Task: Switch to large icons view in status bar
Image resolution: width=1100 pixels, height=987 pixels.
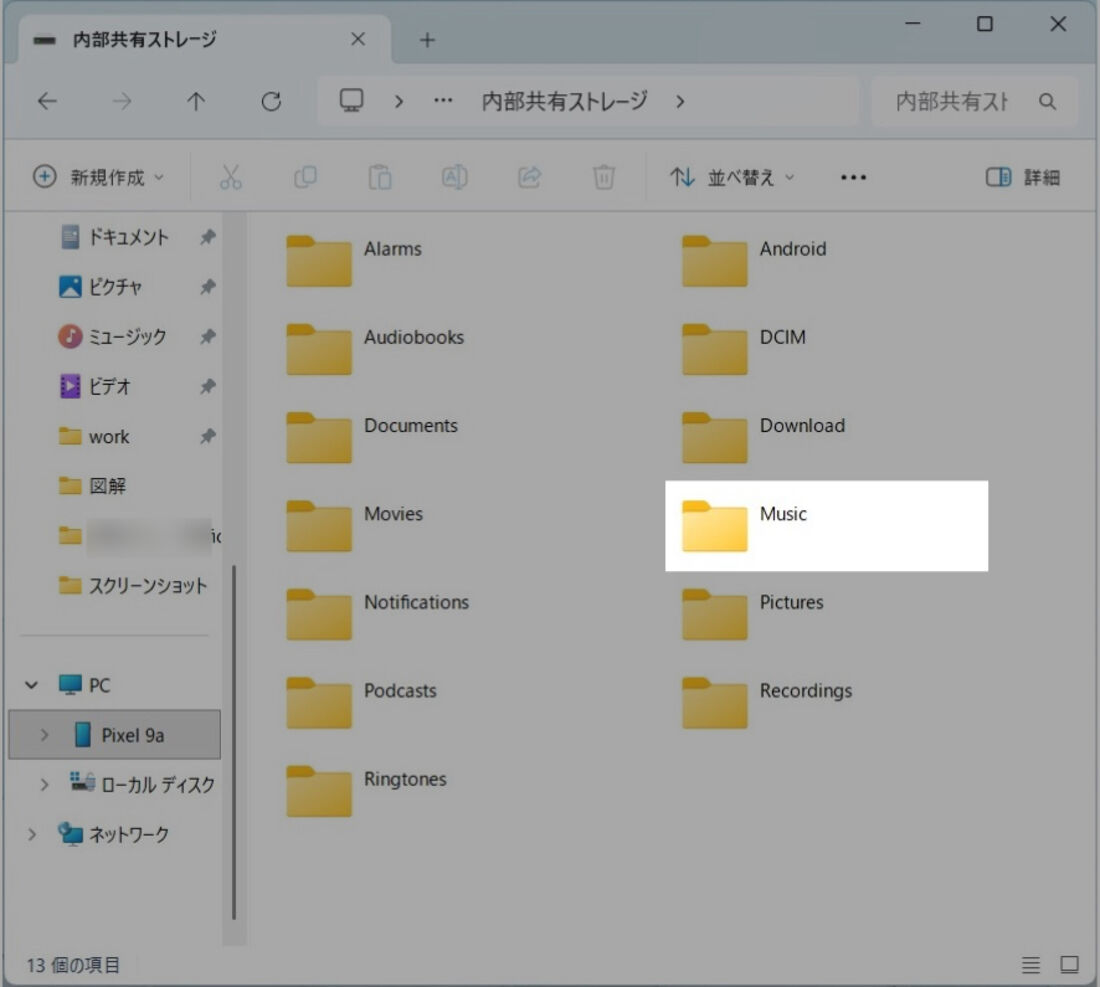Action: tap(1069, 965)
